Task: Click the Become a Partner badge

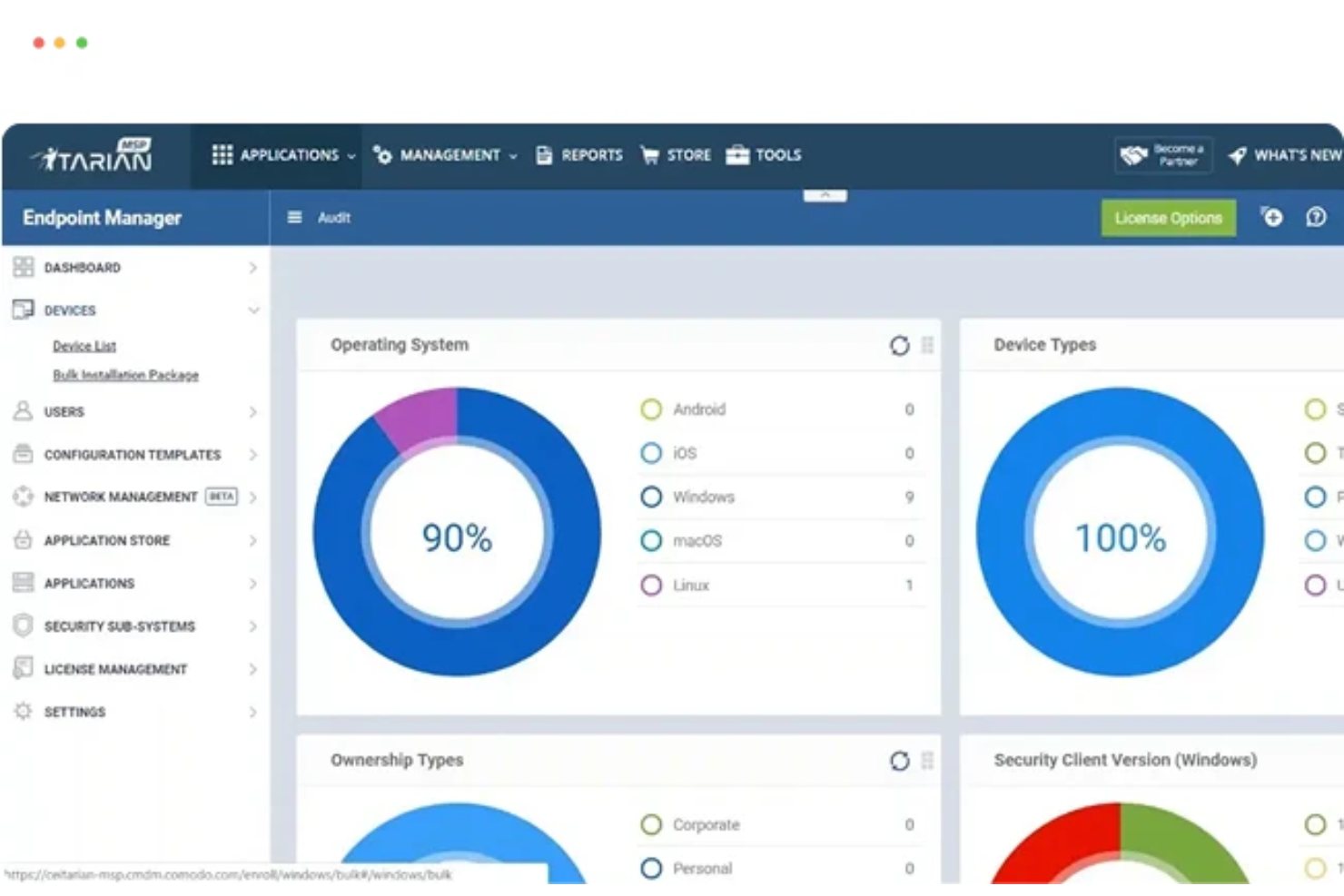Action: [1163, 154]
